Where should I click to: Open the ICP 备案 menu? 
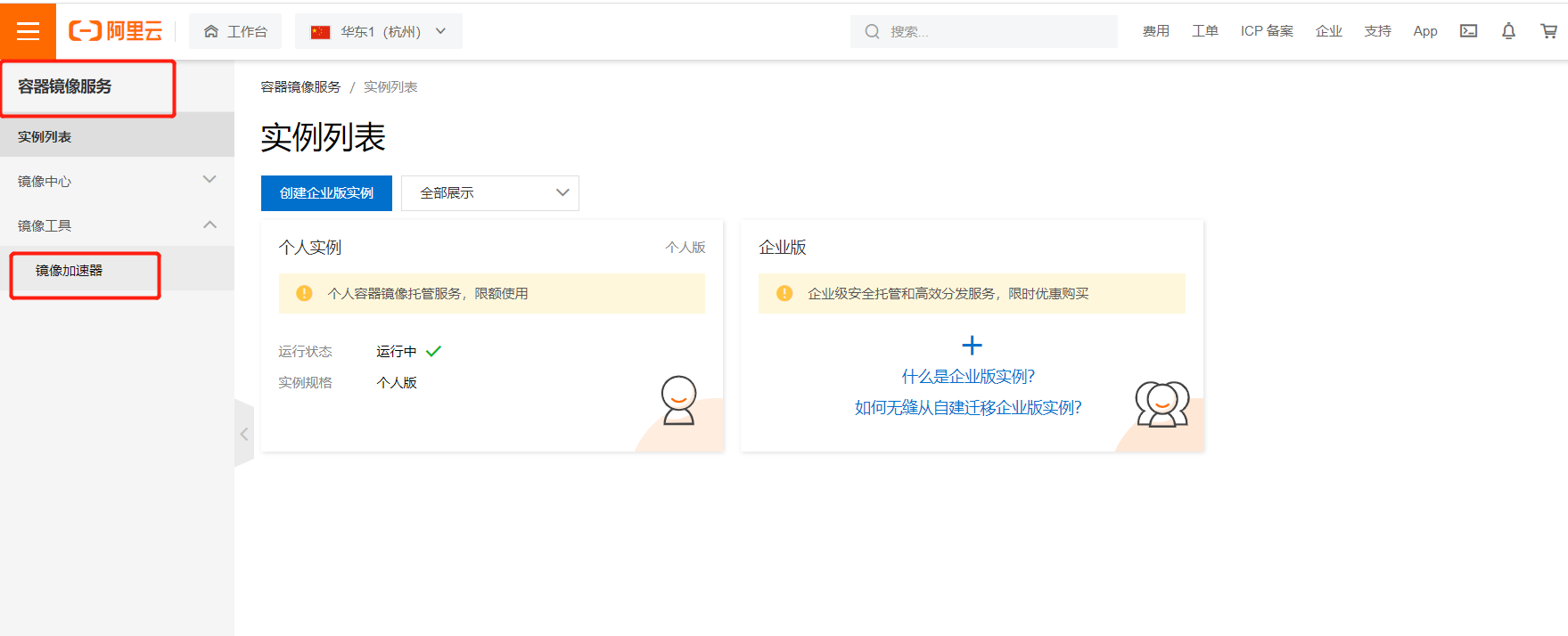(x=1267, y=31)
